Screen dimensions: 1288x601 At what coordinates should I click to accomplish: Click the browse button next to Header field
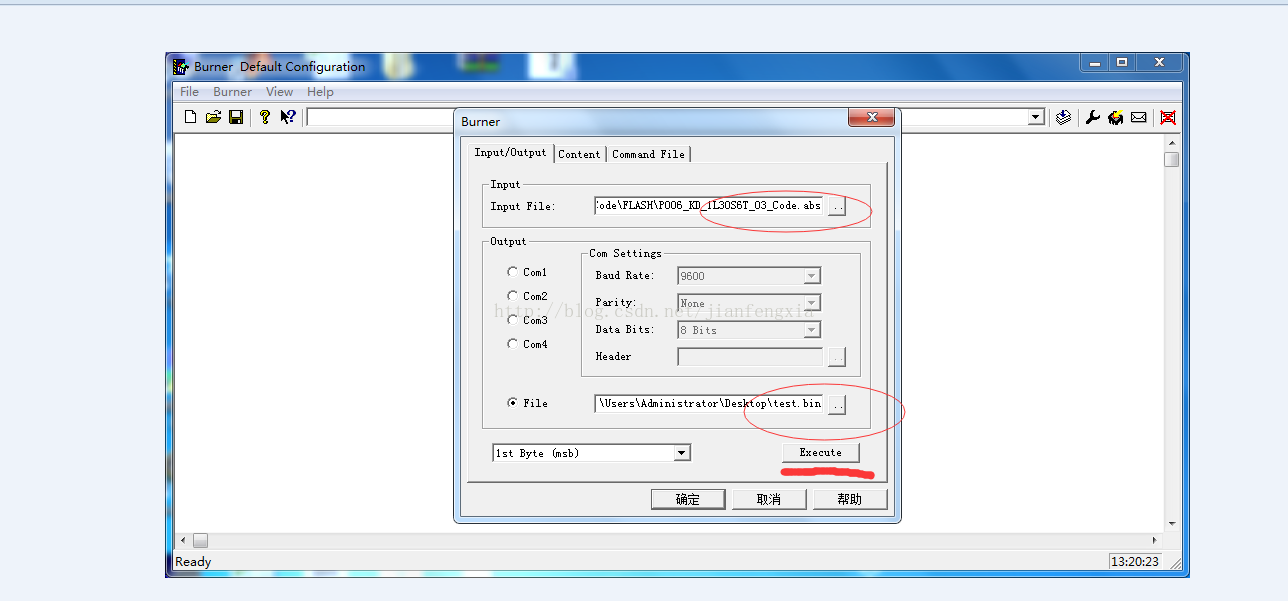point(838,357)
